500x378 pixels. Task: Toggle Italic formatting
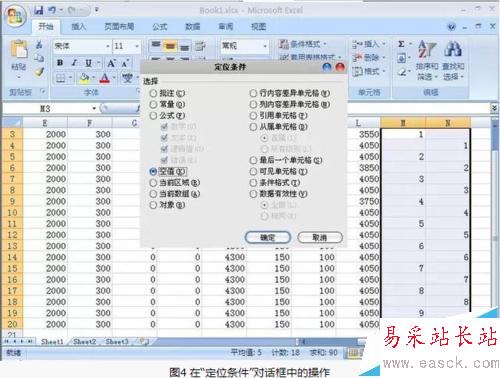pos(74,63)
